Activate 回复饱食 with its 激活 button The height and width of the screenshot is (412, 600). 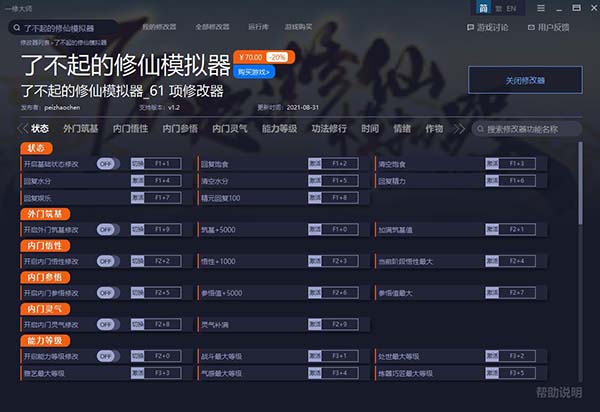tap(315, 164)
